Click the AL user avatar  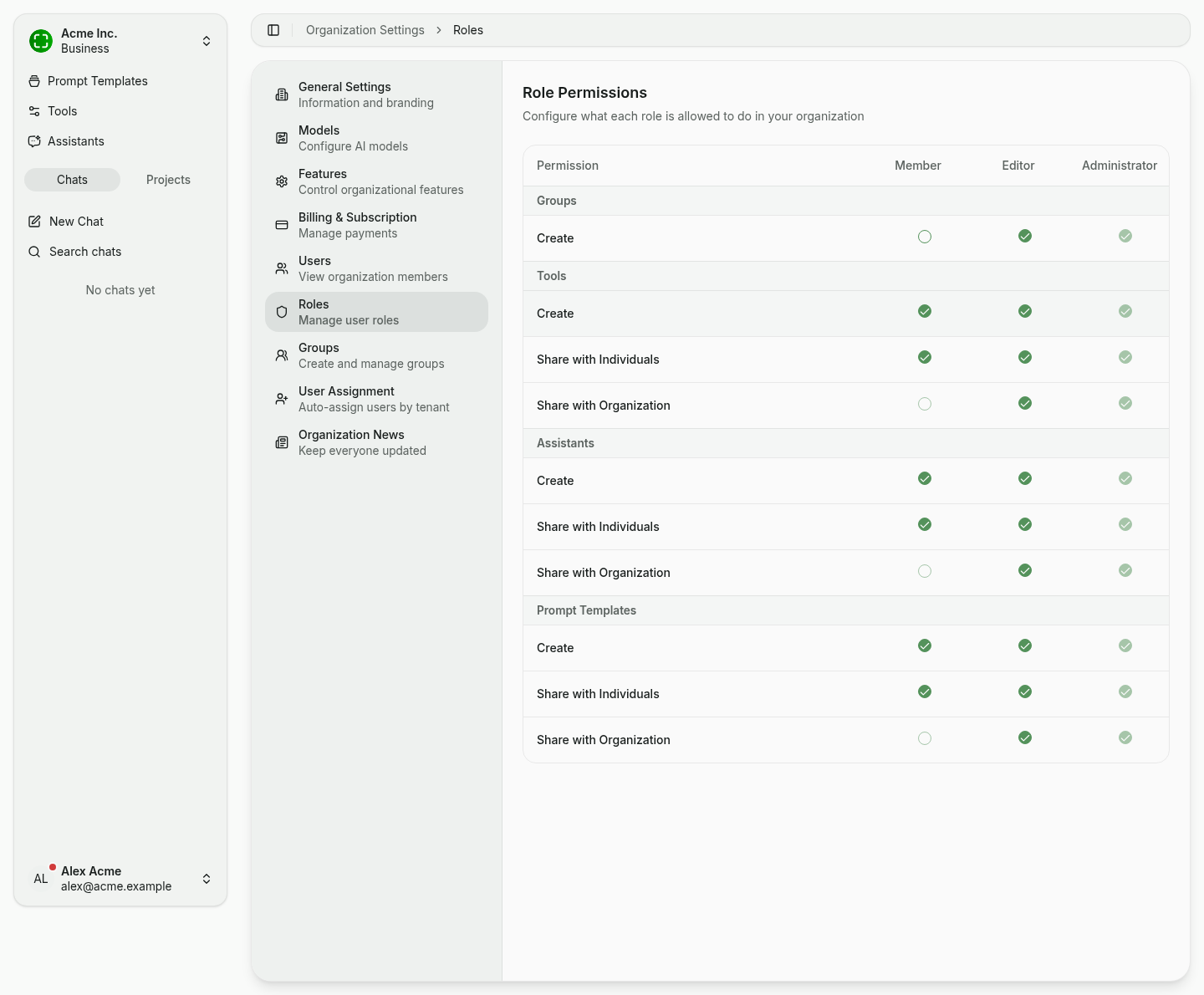[x=41, y=879]
